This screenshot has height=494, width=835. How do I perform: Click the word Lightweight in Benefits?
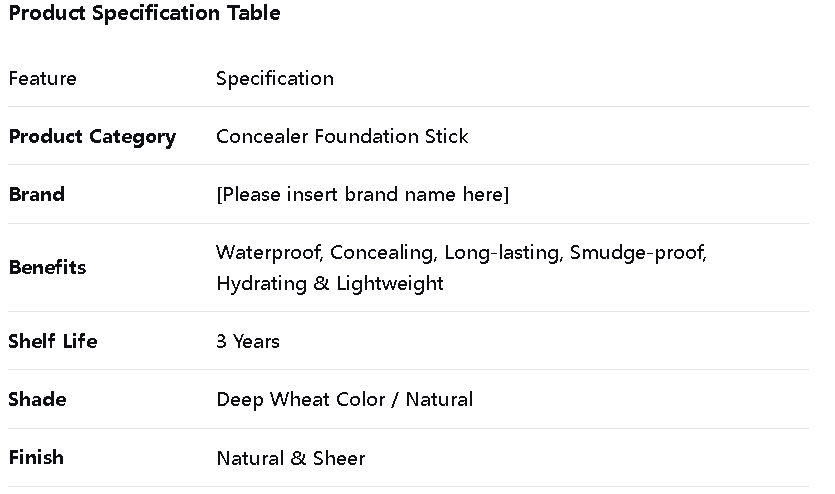(x=389, y=283)
